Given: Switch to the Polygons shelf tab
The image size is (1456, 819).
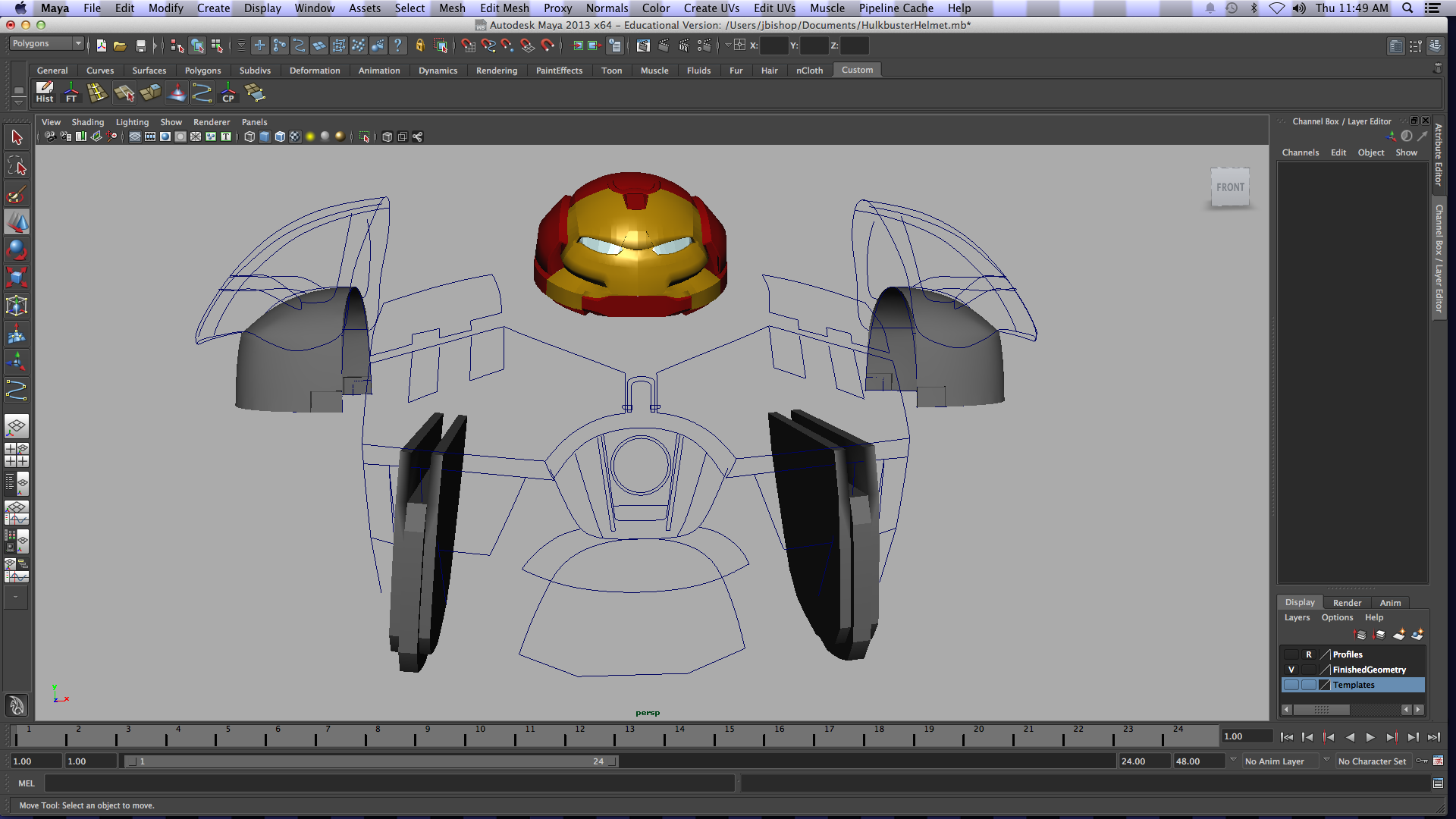Looking at the screenshot, I should click(202, 71).
